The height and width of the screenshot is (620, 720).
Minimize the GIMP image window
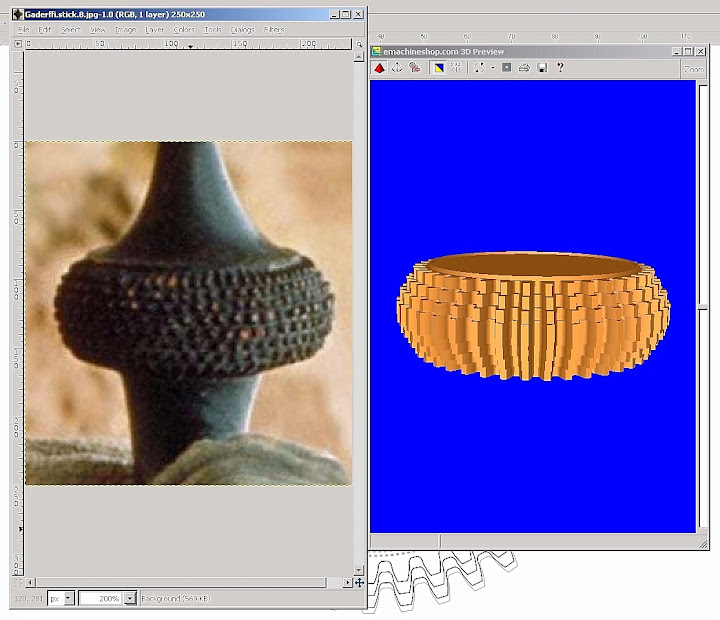pos(334,14)
